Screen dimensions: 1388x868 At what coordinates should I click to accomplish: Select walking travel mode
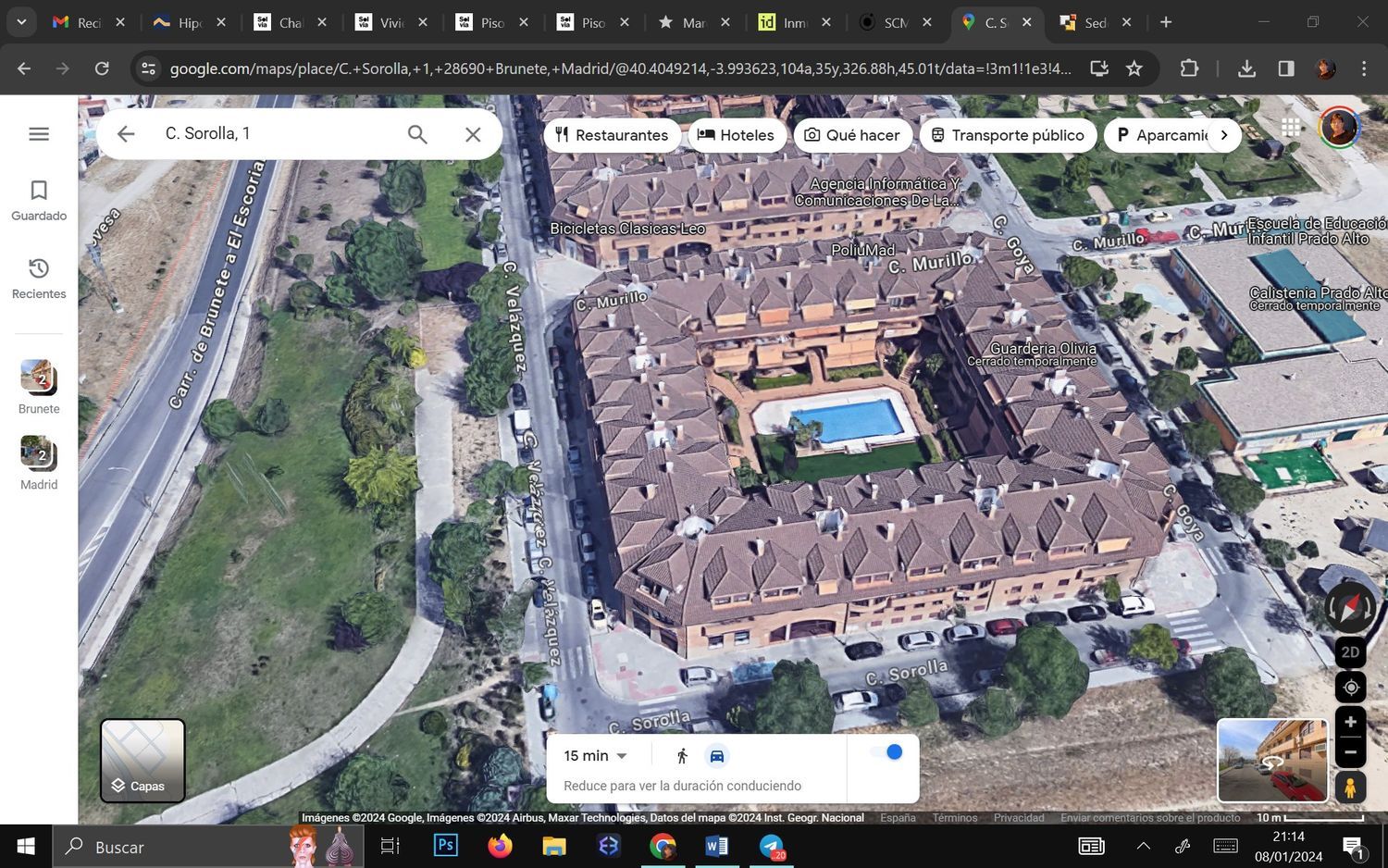coord(682,756)
